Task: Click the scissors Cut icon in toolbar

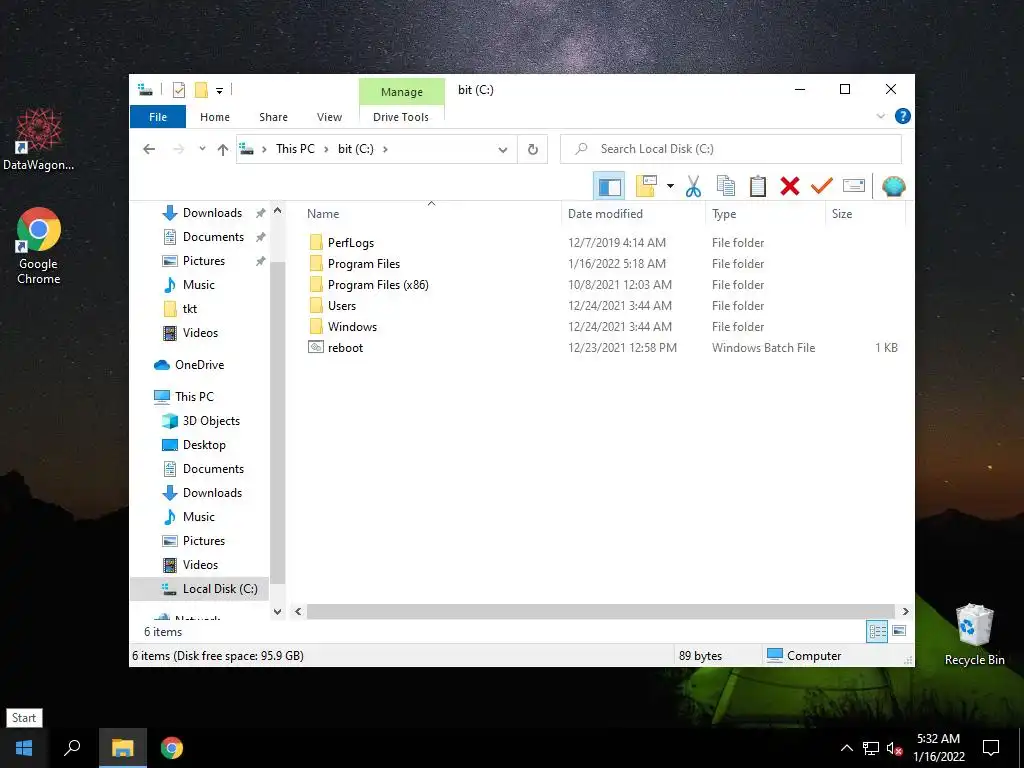Action: [693, 186]
